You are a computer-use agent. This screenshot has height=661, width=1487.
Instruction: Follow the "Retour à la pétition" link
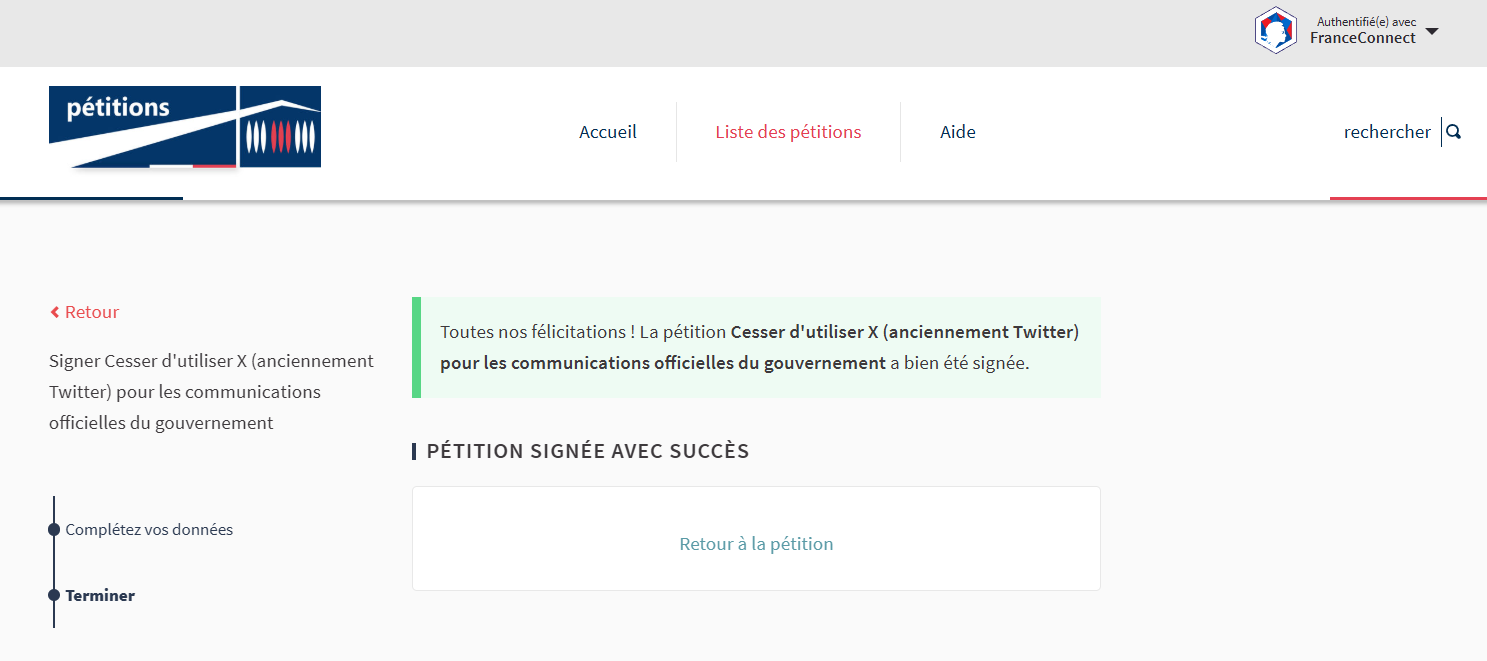756,544
